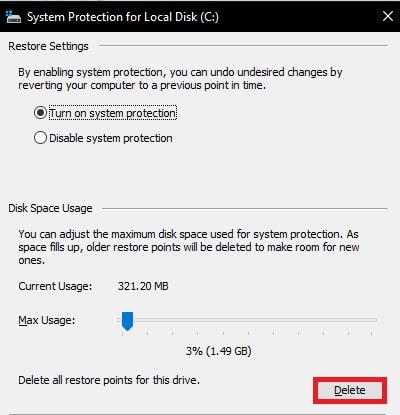The image size is (400, 415).
Task: Click the System Protection for Local Disk title
Action: (x=123, y=17)
